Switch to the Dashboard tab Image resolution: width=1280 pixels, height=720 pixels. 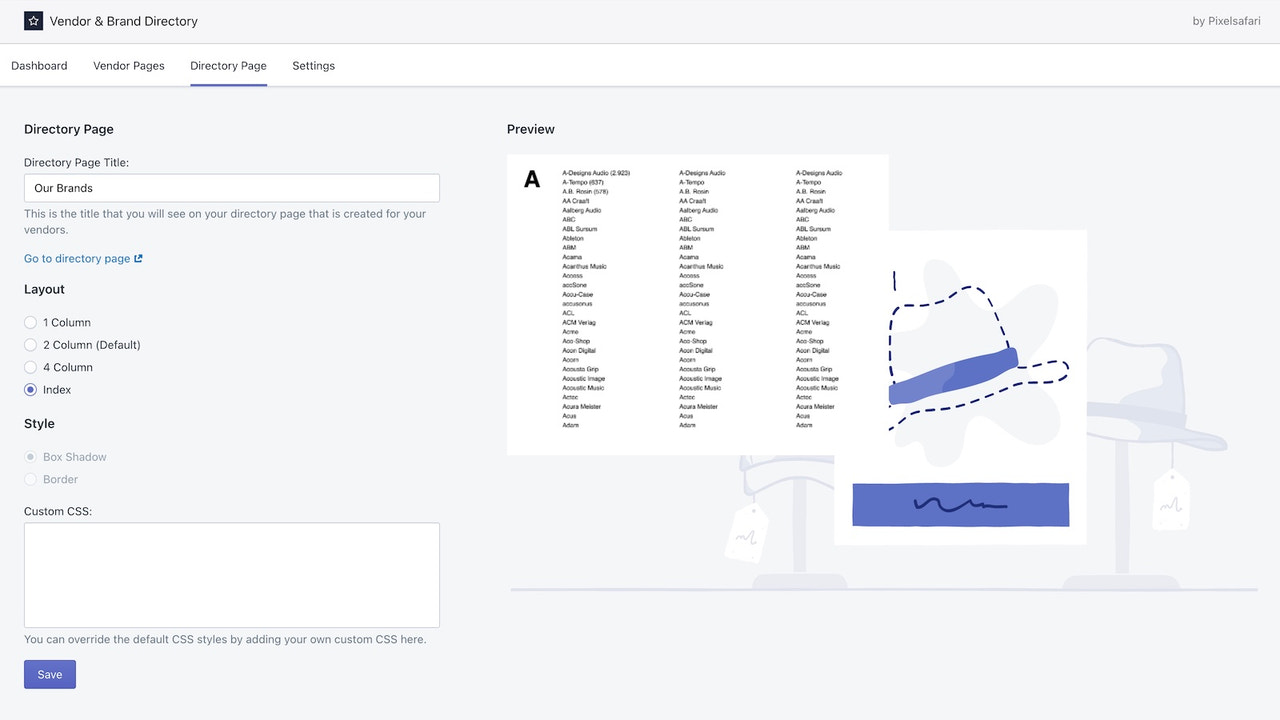(39, 65)
